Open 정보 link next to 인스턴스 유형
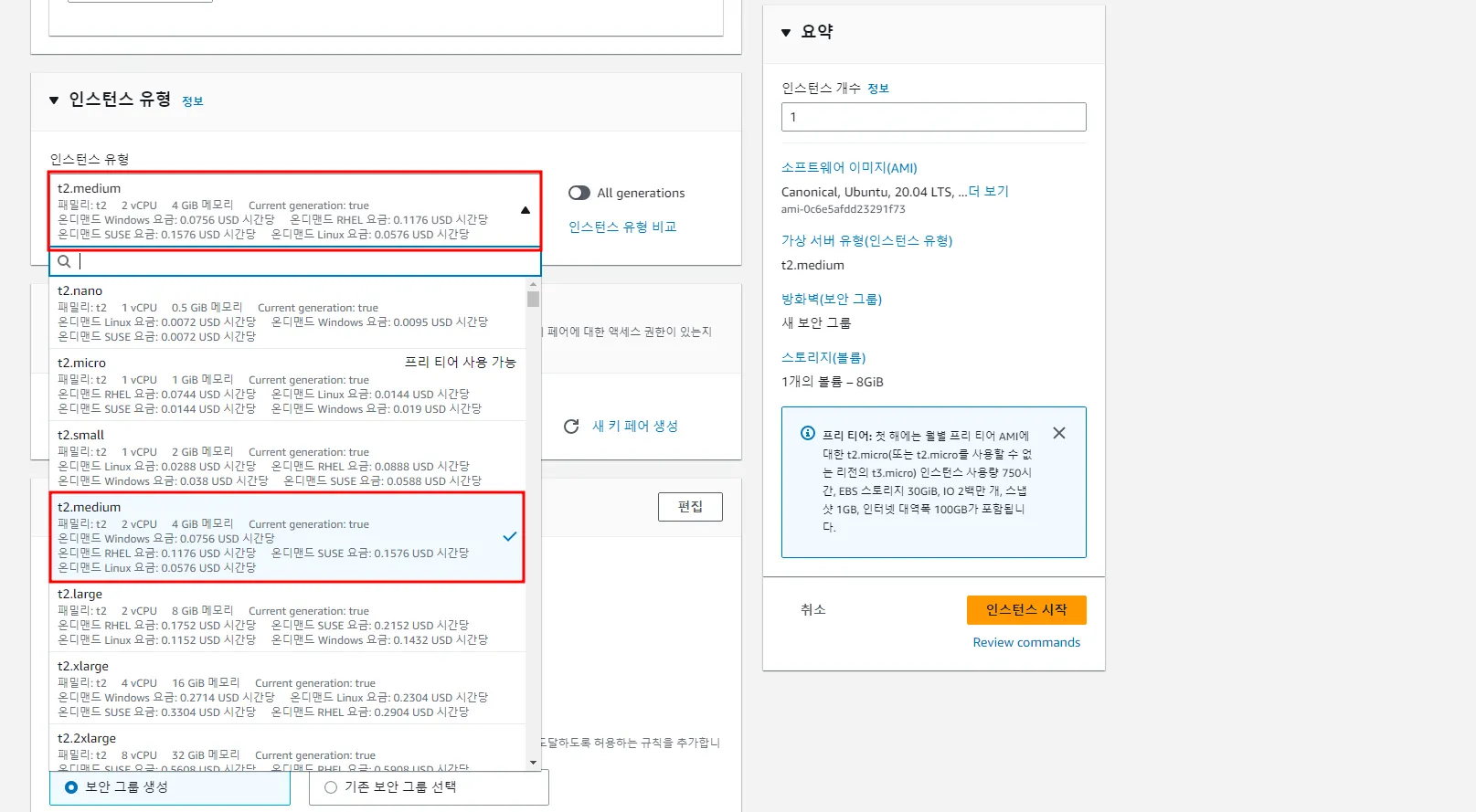The height and width of the screenshot is (812, 1476). tap(193, 101)
